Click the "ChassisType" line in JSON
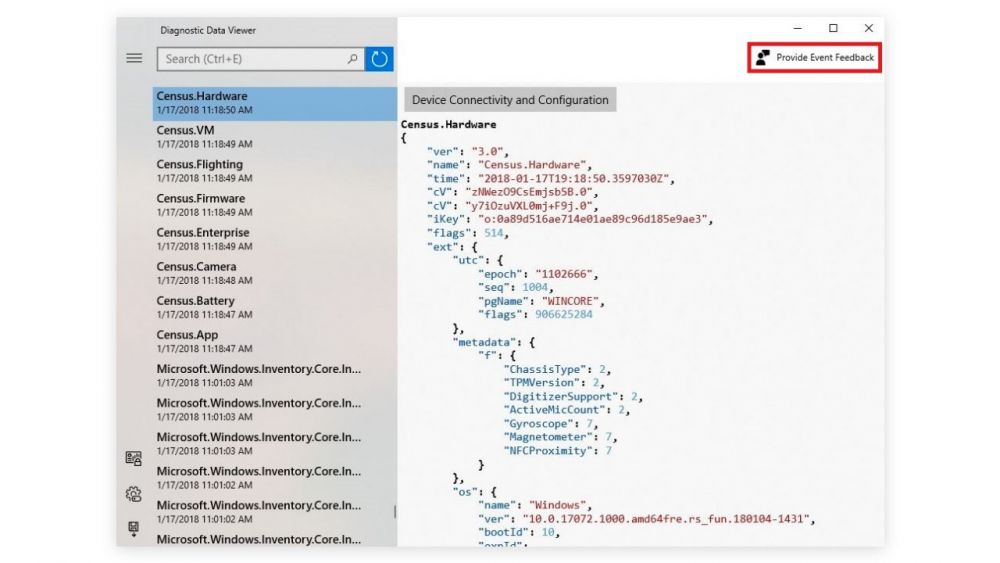1000x563 pixels. pyautogui.click(x=557, y=369)
